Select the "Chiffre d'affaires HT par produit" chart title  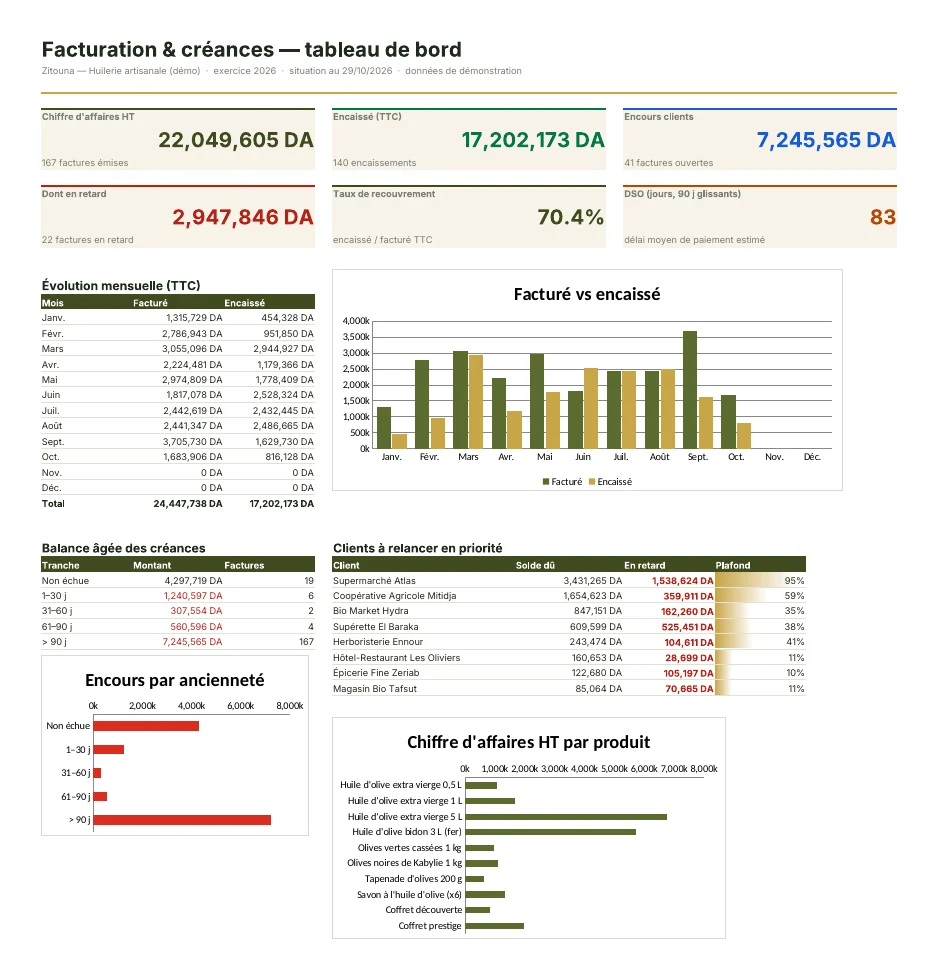tap(528, 742)
